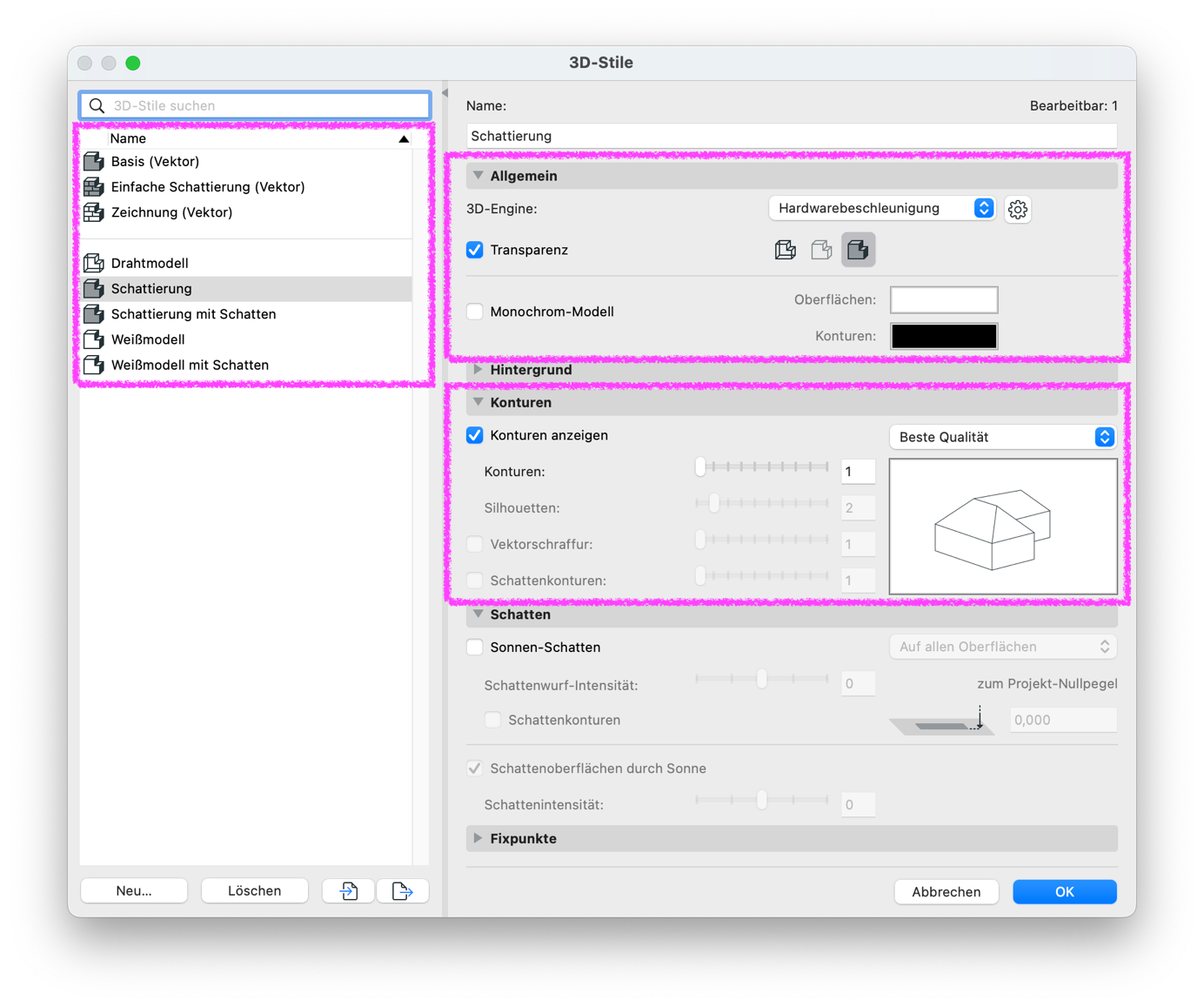Open 3D-Engine settings gear icon
Image resolution: width=1204 pixels, height=1007 pixels.
pos(1017,209)
